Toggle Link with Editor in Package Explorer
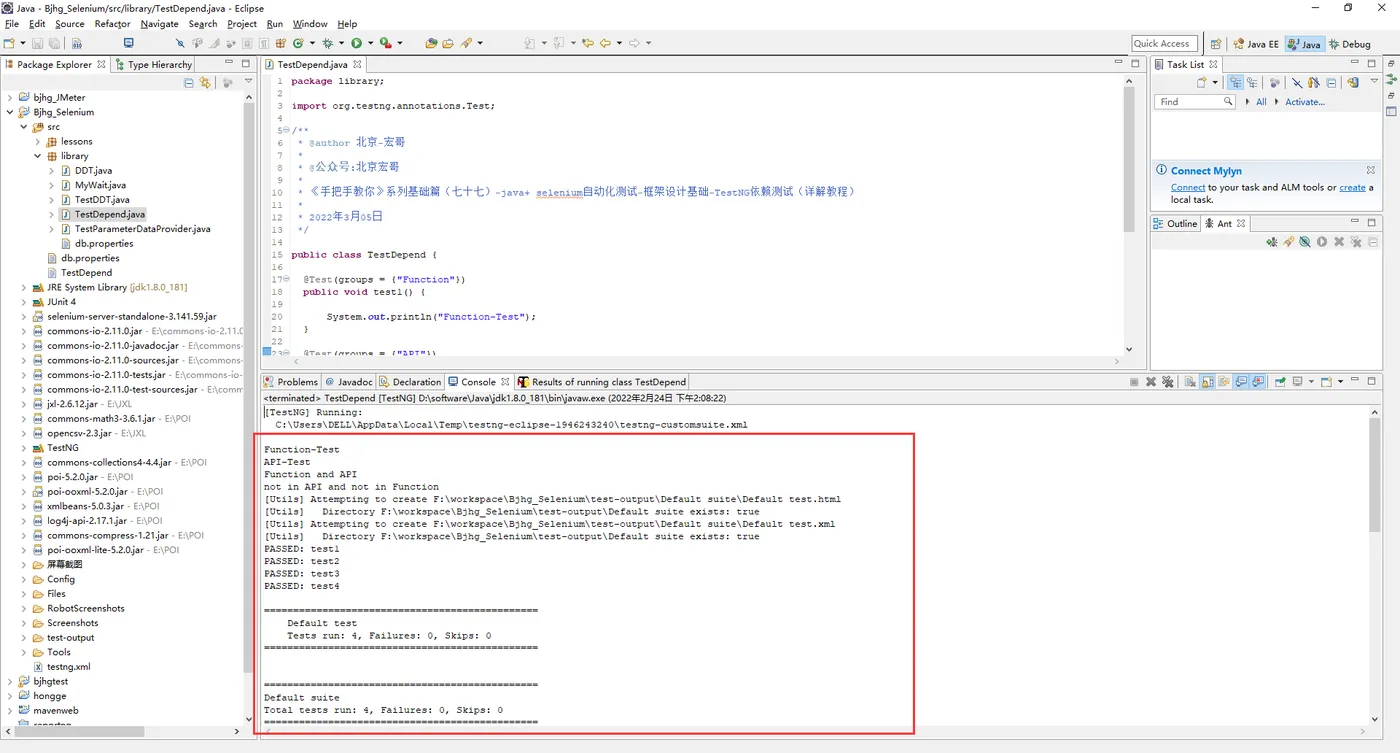The height and width of the screenshot is (753, 1400). pyautogui.click(x=205, y=83)
